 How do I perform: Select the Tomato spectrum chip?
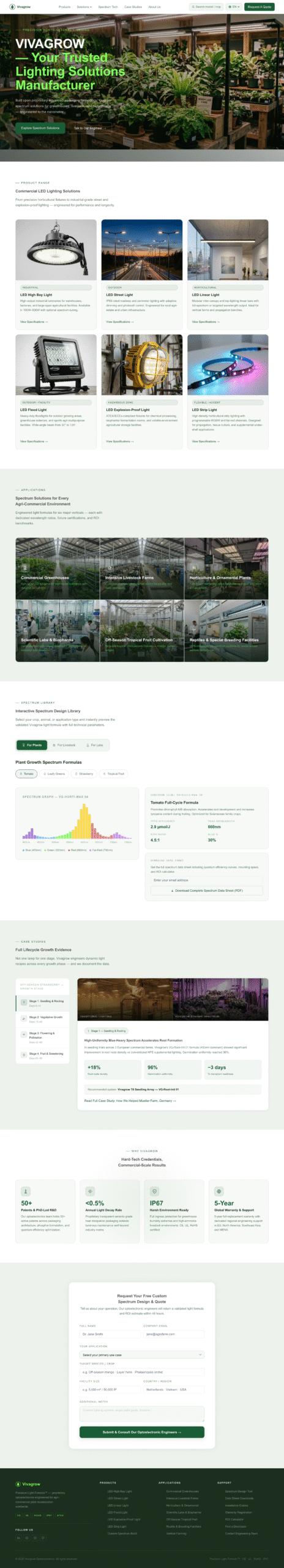click(26, 774)
